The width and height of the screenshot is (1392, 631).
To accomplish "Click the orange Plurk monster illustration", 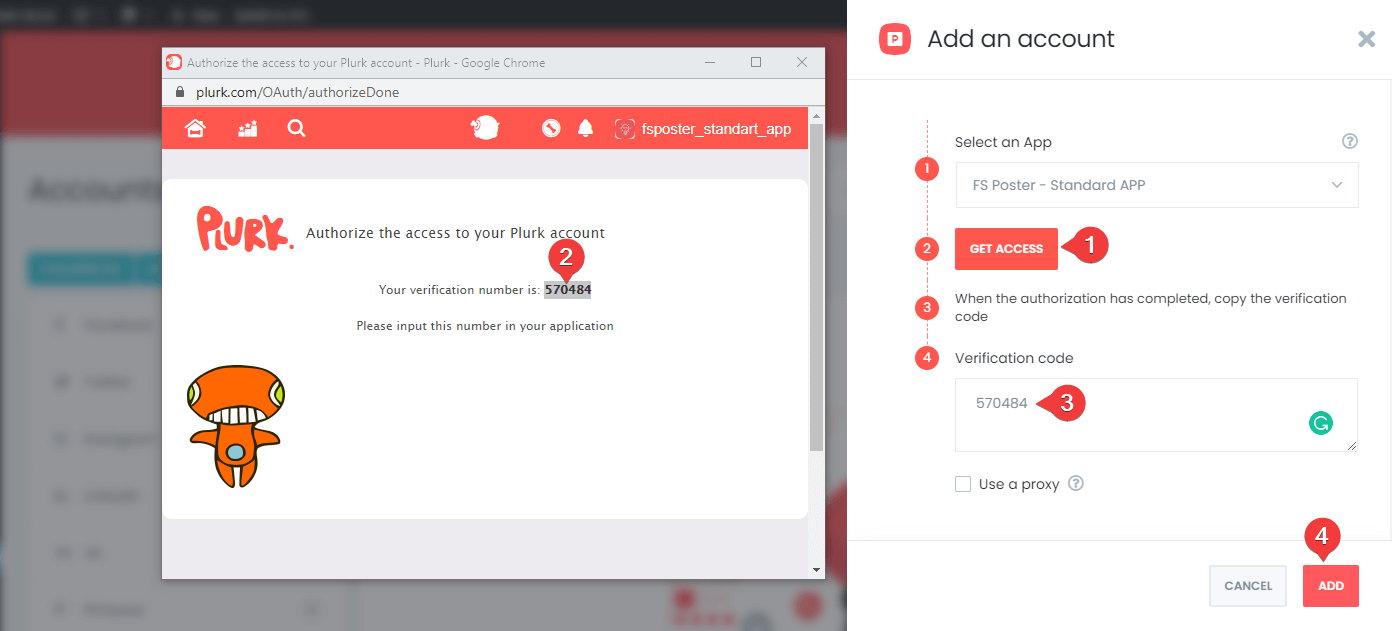I will [x=236, y=425].
